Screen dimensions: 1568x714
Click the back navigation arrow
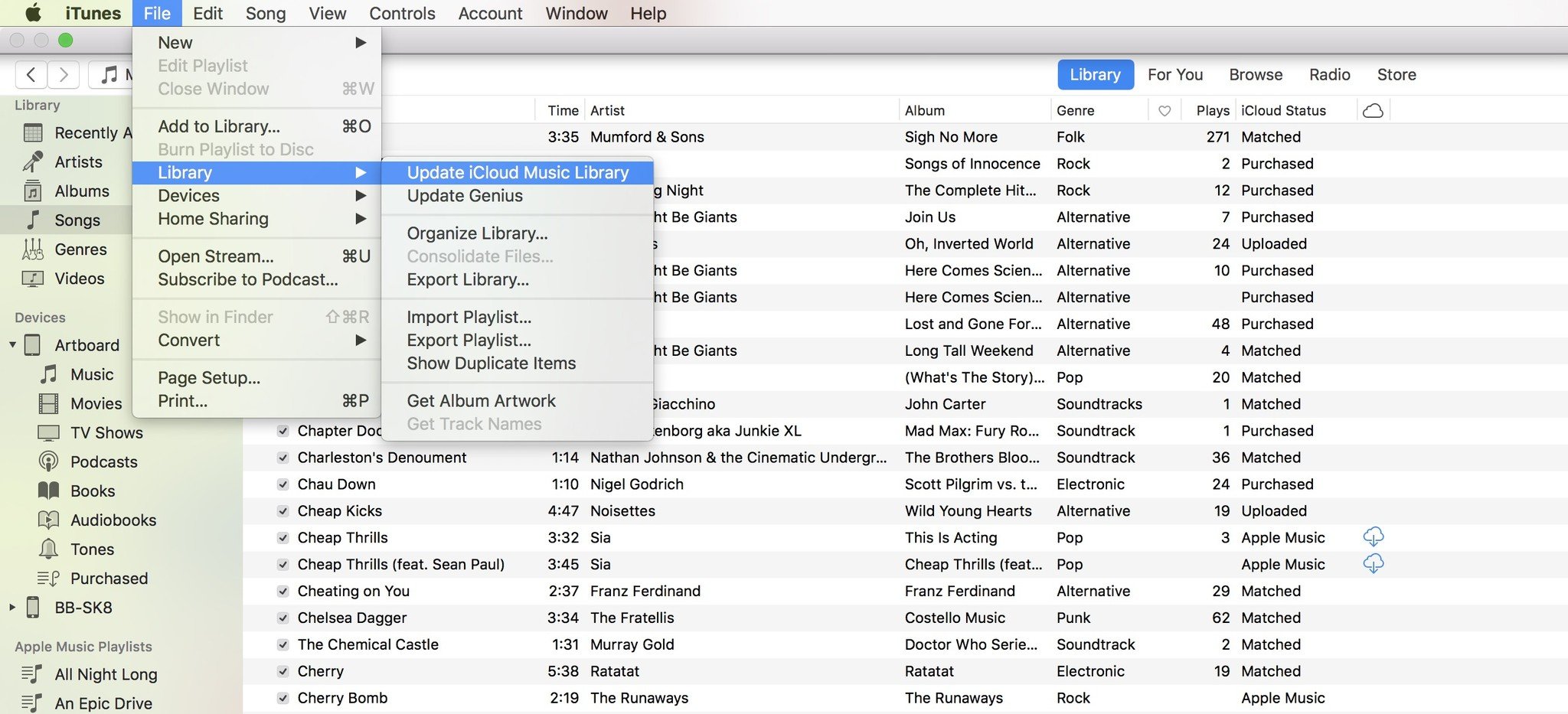[x=31, y=74]
